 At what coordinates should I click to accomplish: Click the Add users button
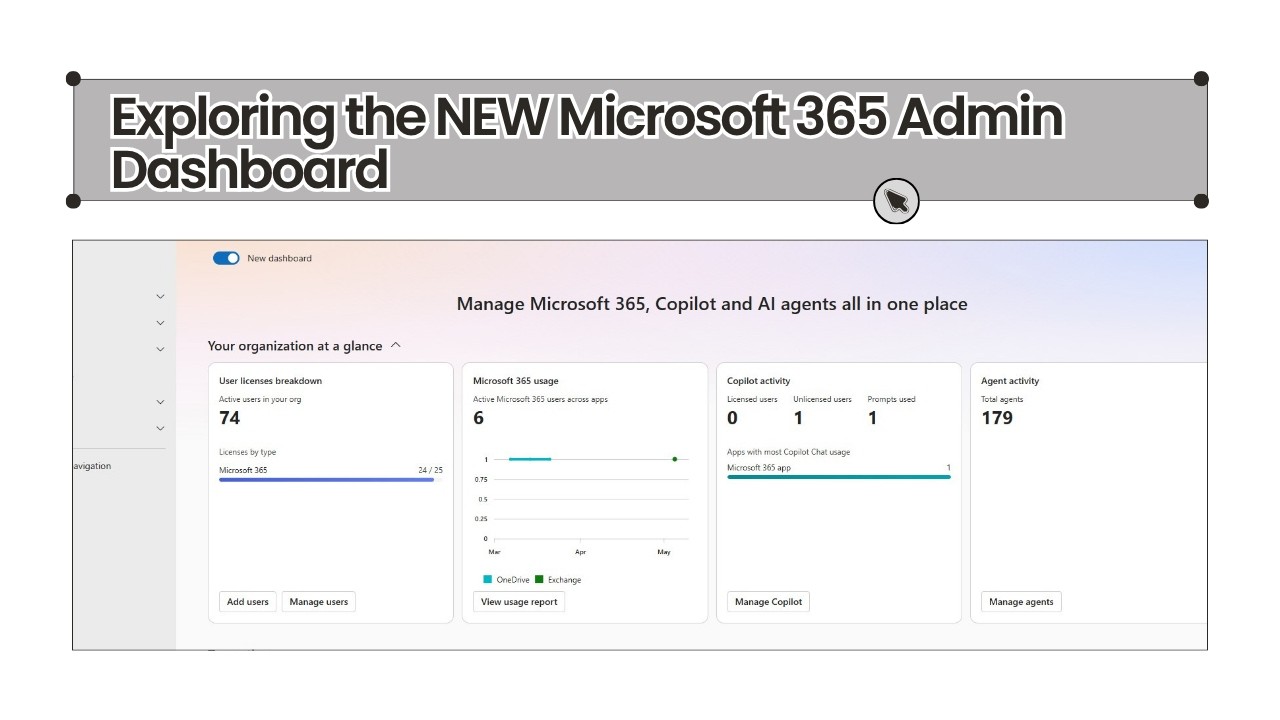tap(248, 601)
